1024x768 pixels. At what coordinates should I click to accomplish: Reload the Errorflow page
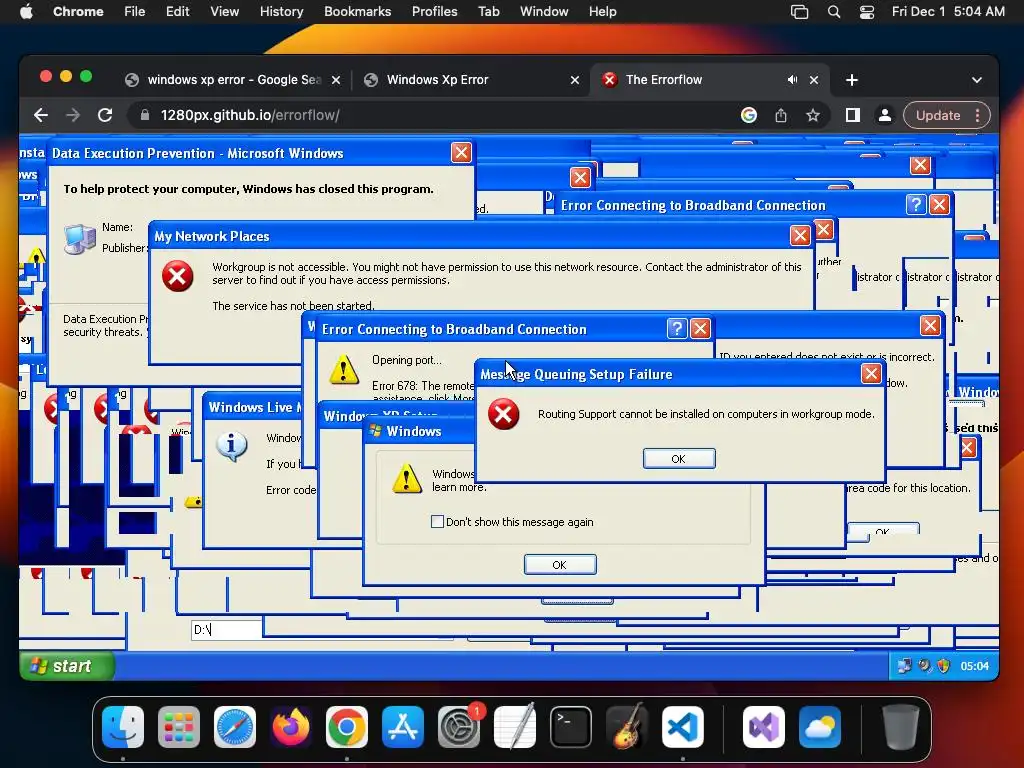click(105, 116)
